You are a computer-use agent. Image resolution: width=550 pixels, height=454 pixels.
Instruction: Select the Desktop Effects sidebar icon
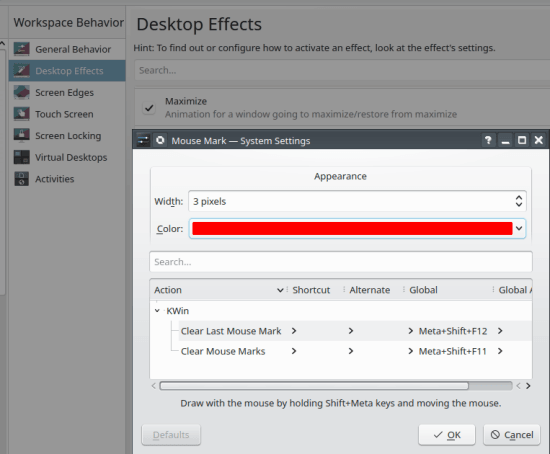pyautogui.click(x=21, y=71)
